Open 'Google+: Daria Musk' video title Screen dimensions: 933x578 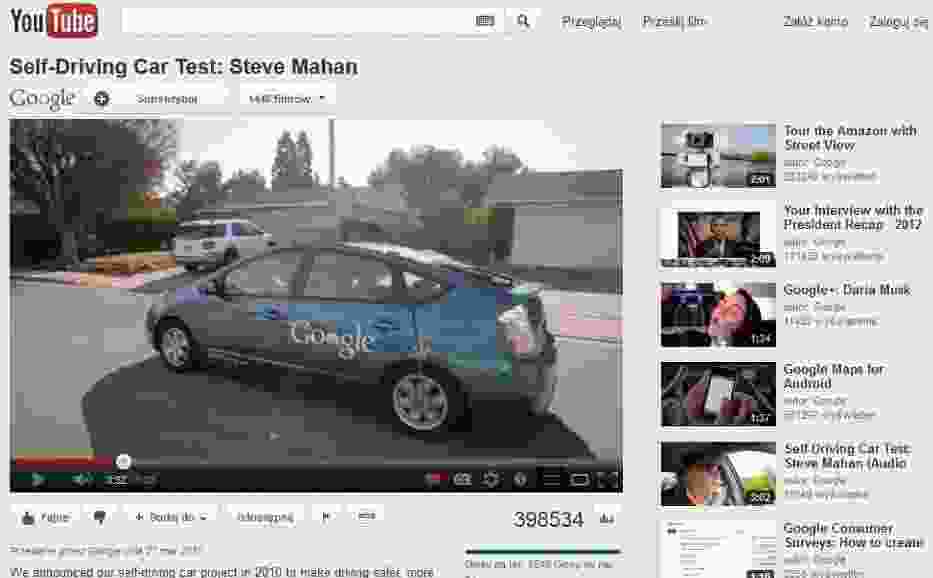pyautogui.click(x=847, y=290)
